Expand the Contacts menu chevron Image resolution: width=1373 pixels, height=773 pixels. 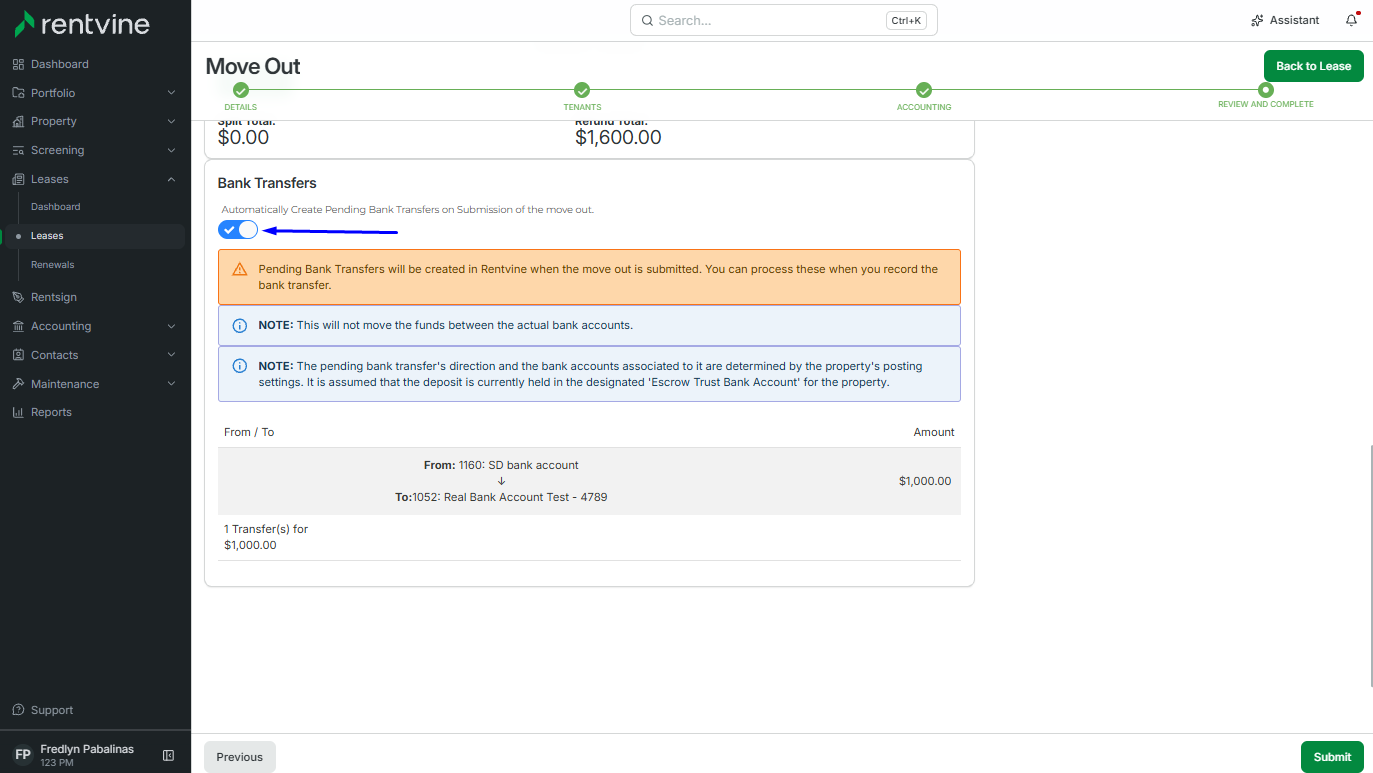click(171, 355)
